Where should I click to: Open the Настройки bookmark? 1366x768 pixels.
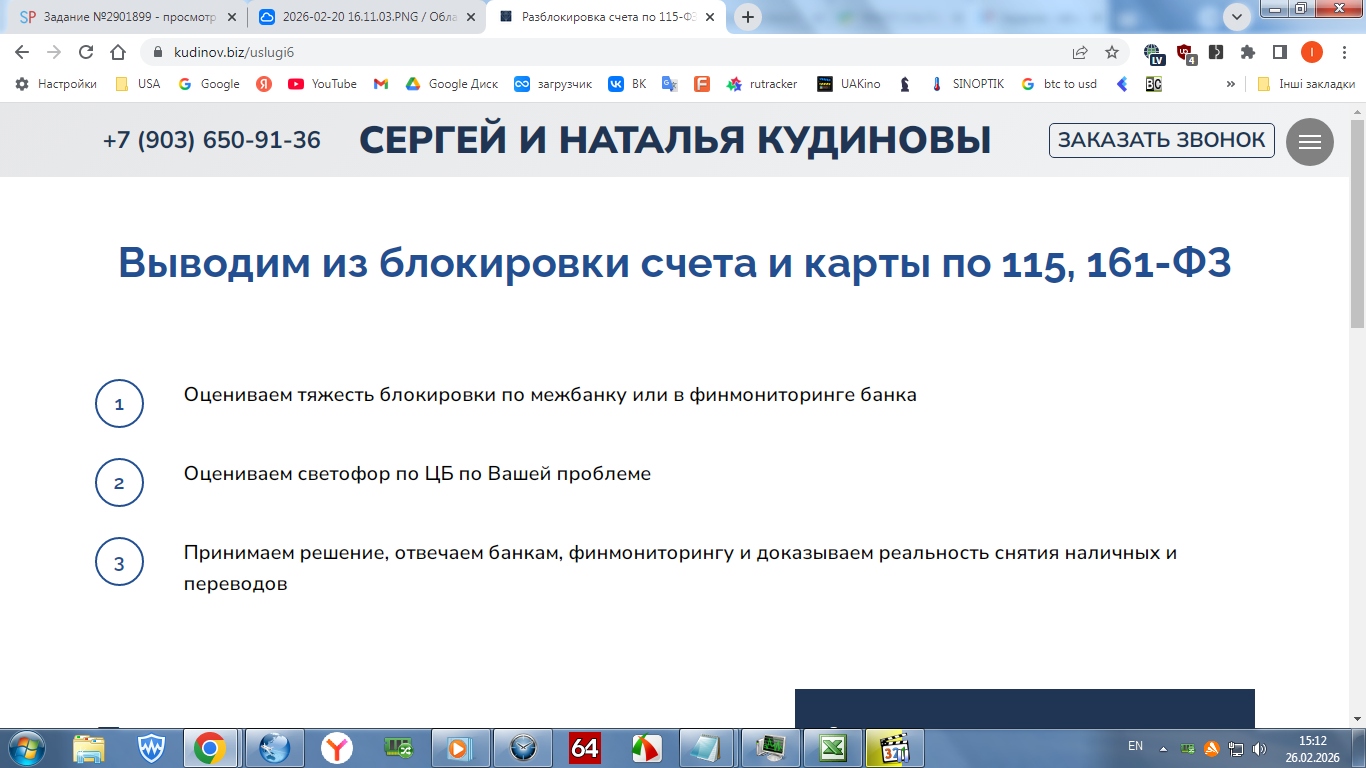point(57,84)
